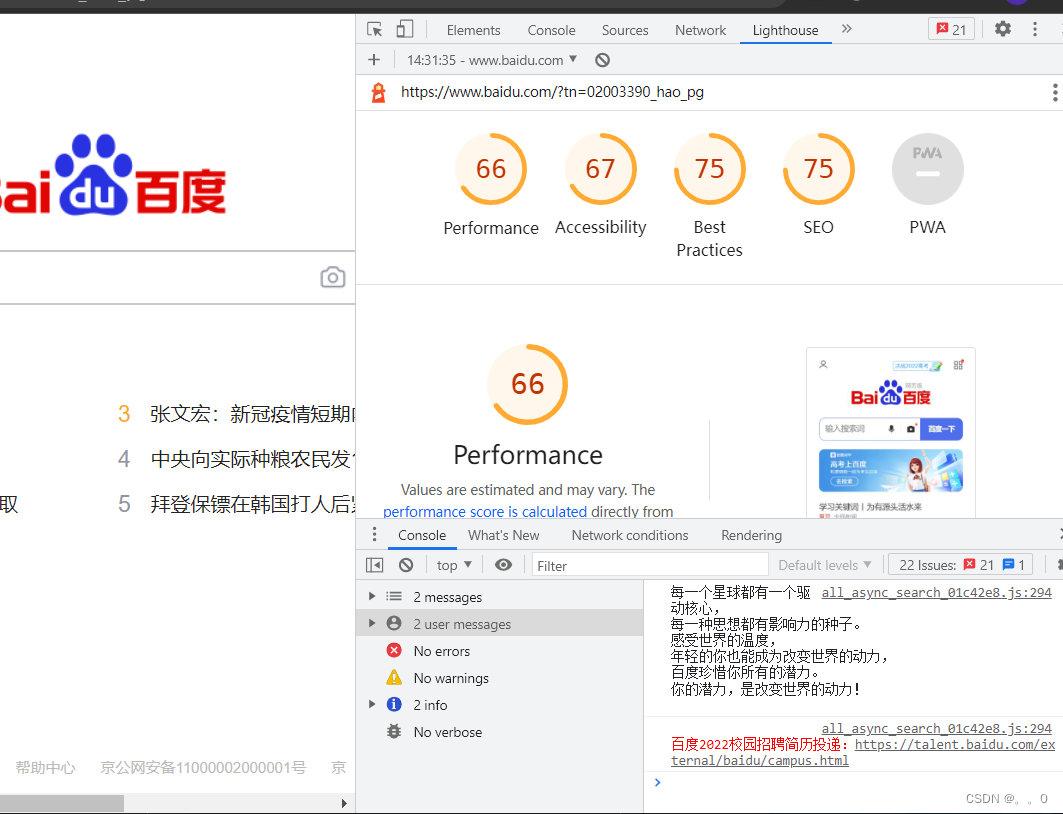Viewport: 1063px width, 814px height.
Task: Select the inspect element icon
Action: 374,29
